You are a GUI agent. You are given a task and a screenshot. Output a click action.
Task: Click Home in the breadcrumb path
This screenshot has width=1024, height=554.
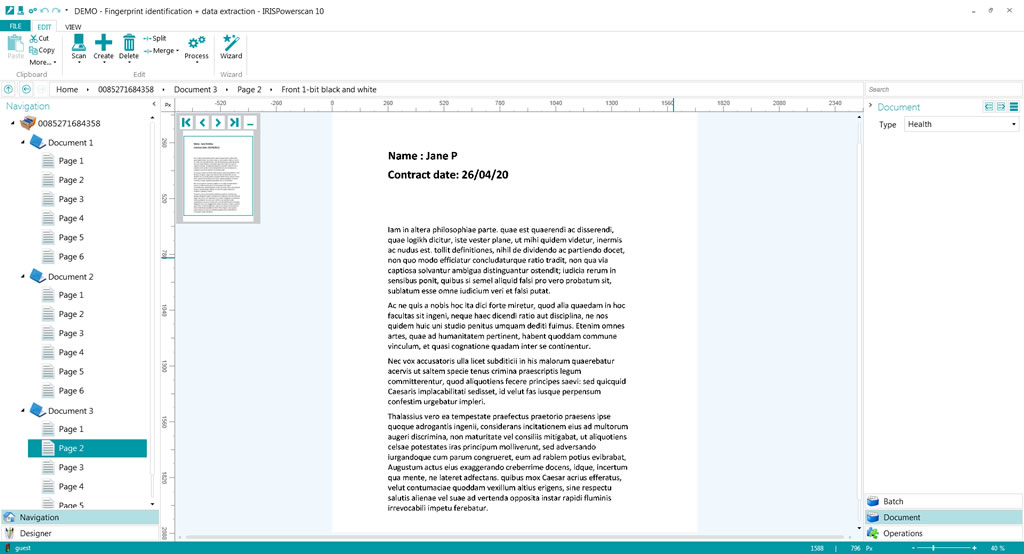click(67, 89)
